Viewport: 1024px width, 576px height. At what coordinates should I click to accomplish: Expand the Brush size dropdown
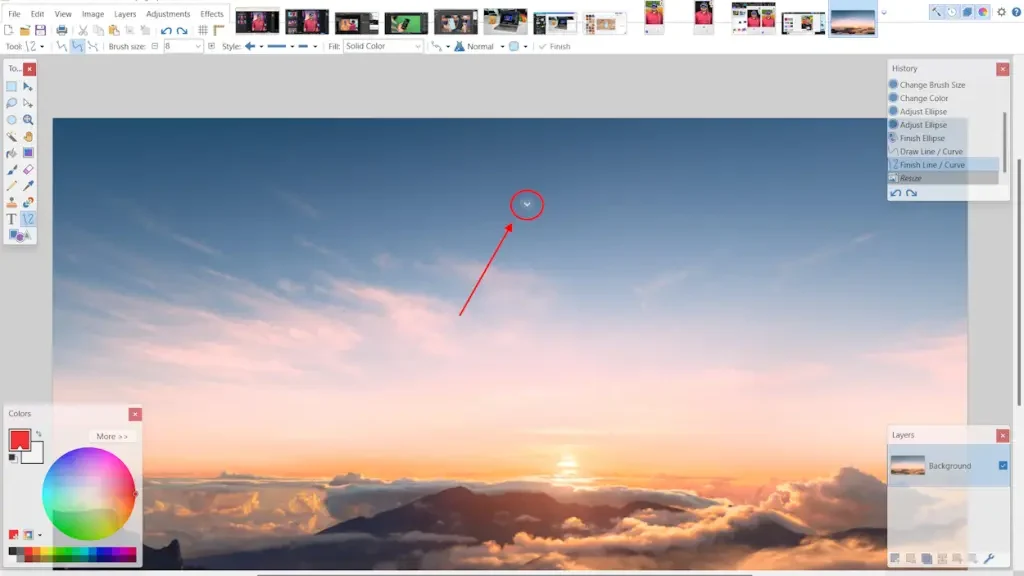[x=197, y=47]
